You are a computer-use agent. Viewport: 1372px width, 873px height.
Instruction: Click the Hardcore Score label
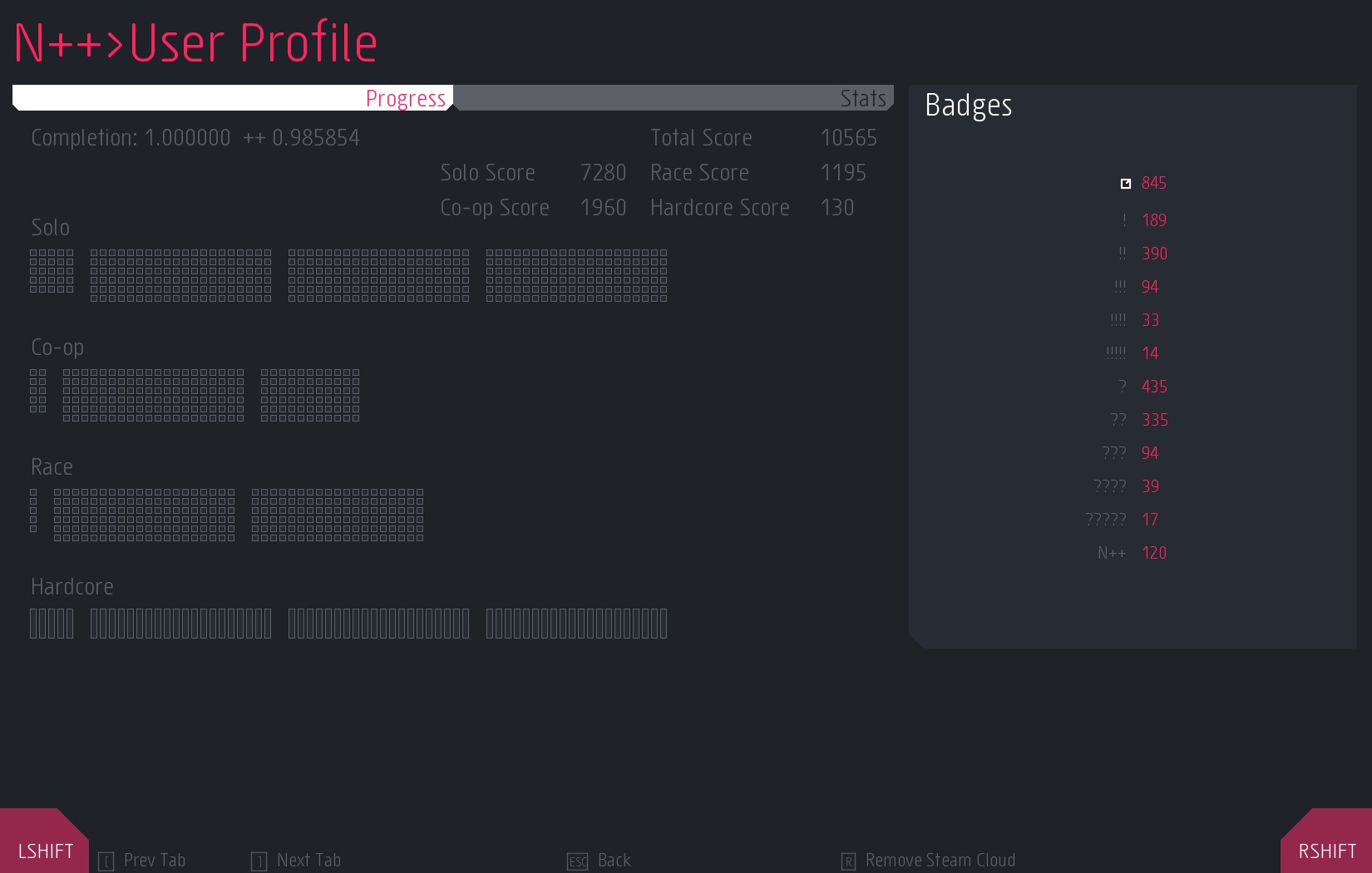720,207
